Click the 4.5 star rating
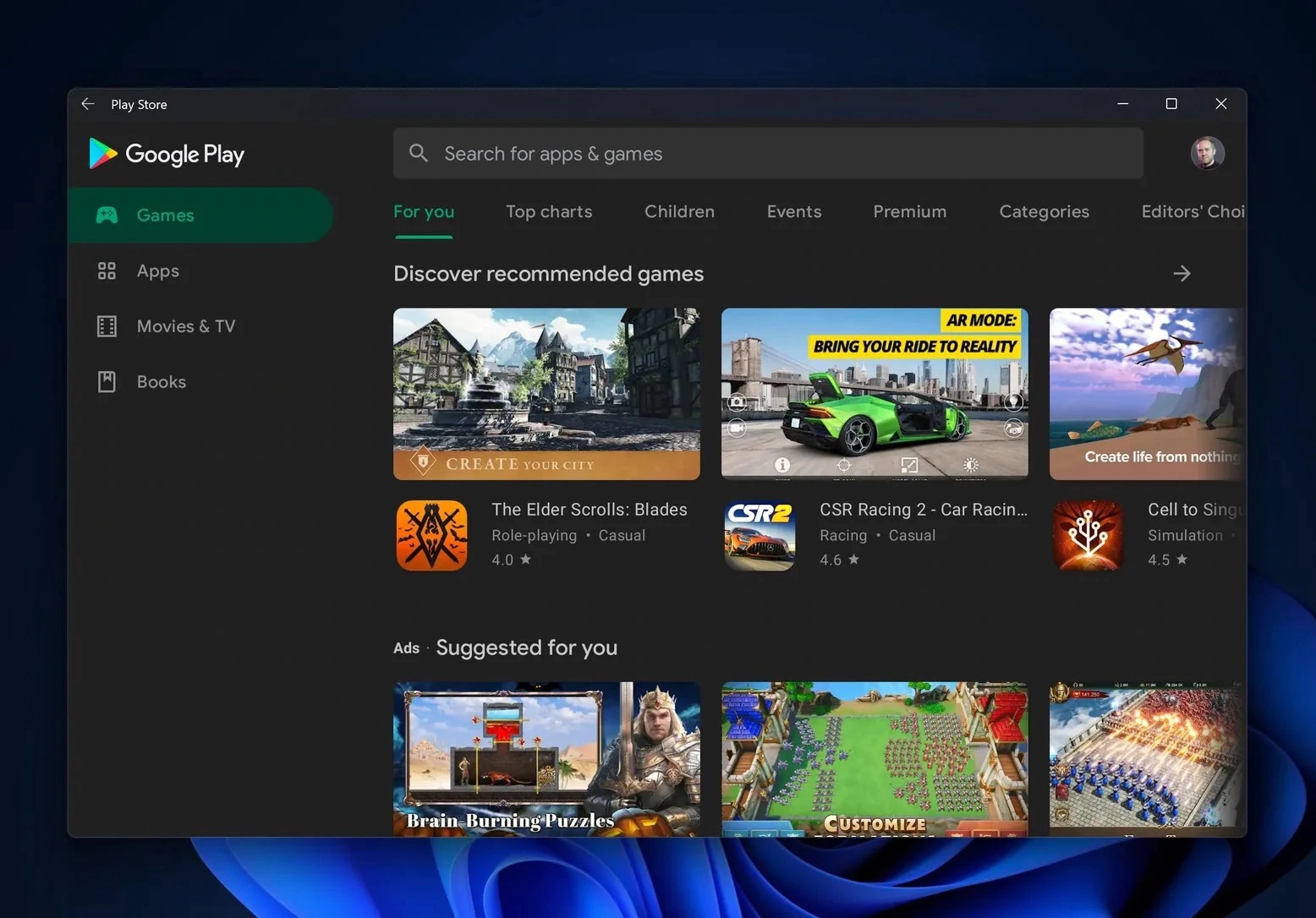Image resolution: width=1316 pixels, height=918 pixels. [x=1167, y=560]
